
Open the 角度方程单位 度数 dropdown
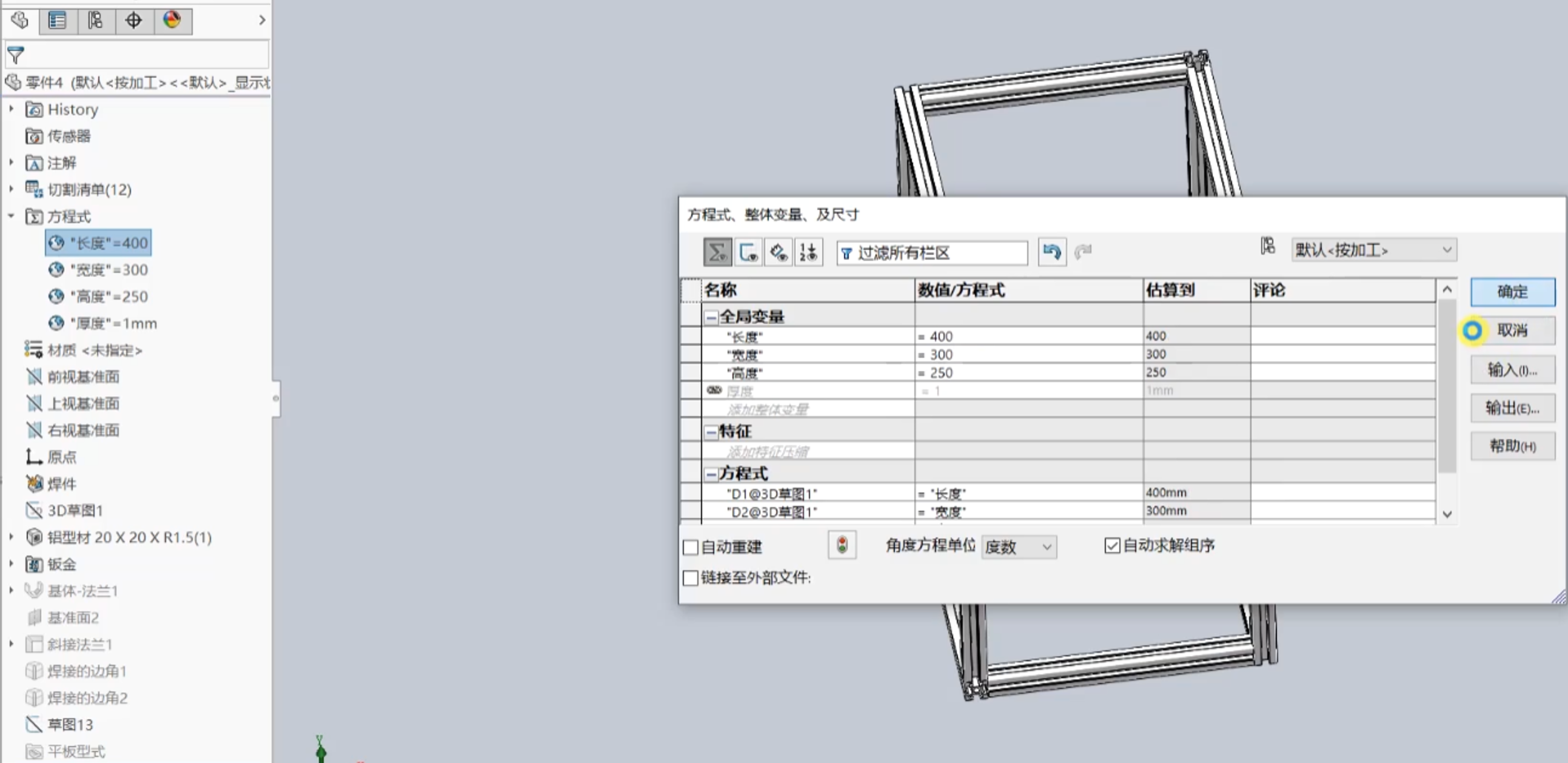[x=1019, y=547]
